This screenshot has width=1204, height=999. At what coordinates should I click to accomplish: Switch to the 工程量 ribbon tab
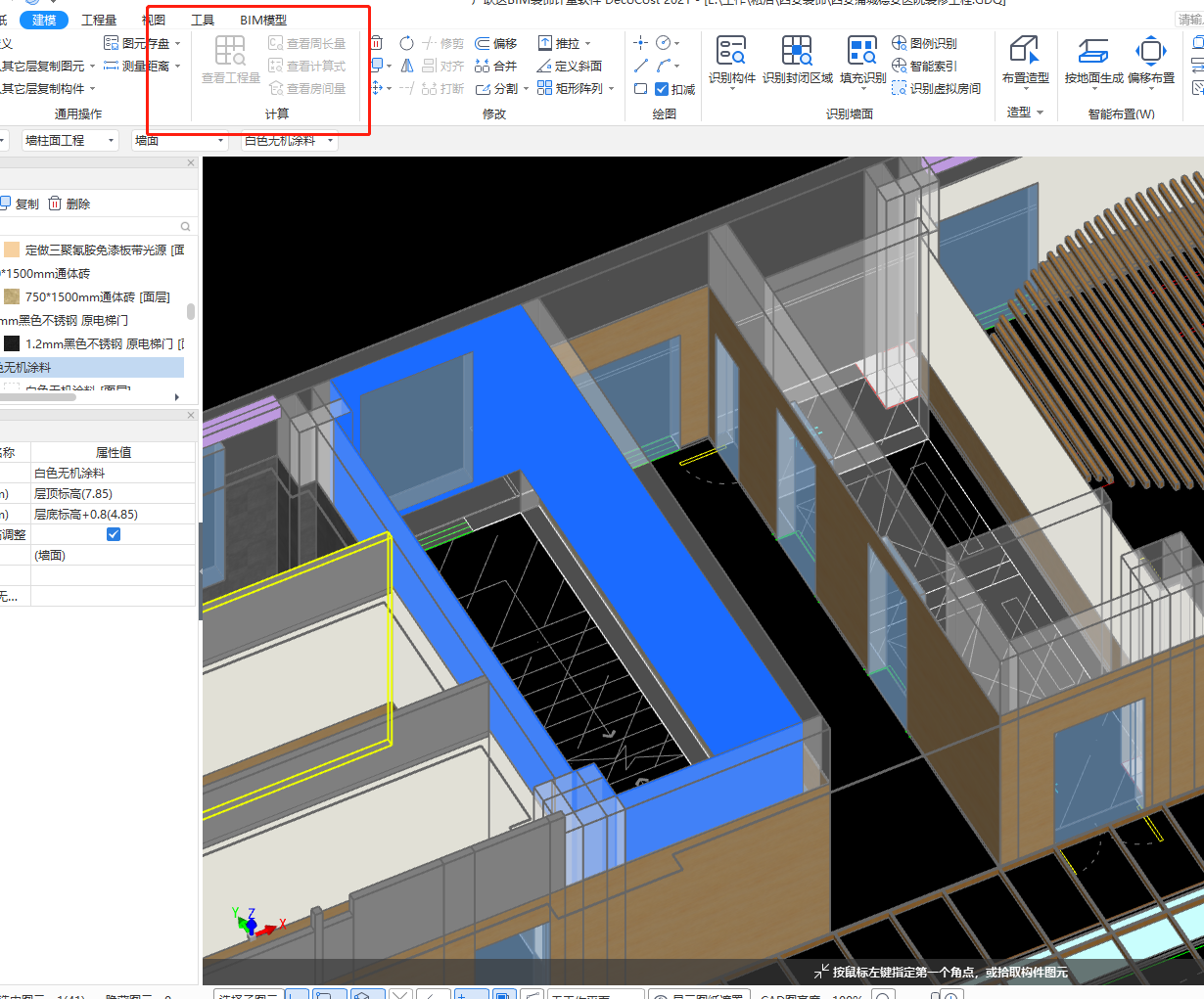(x=99, y=20)
